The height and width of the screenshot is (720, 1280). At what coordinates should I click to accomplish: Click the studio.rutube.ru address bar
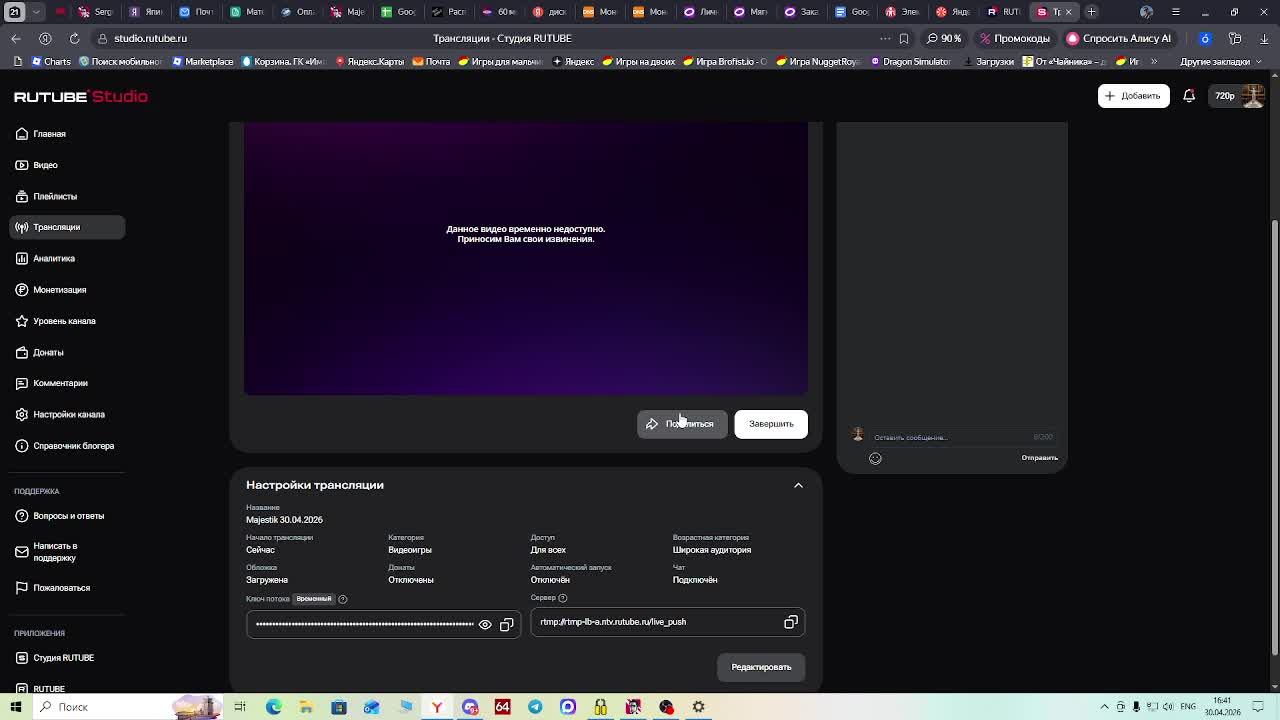coord(150,38)
